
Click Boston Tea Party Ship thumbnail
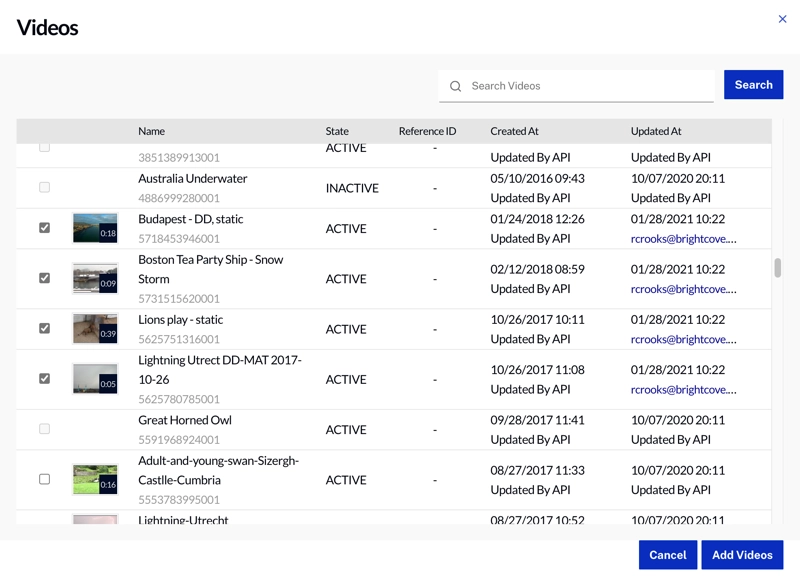pyautogui.click(x=95, y=278)
